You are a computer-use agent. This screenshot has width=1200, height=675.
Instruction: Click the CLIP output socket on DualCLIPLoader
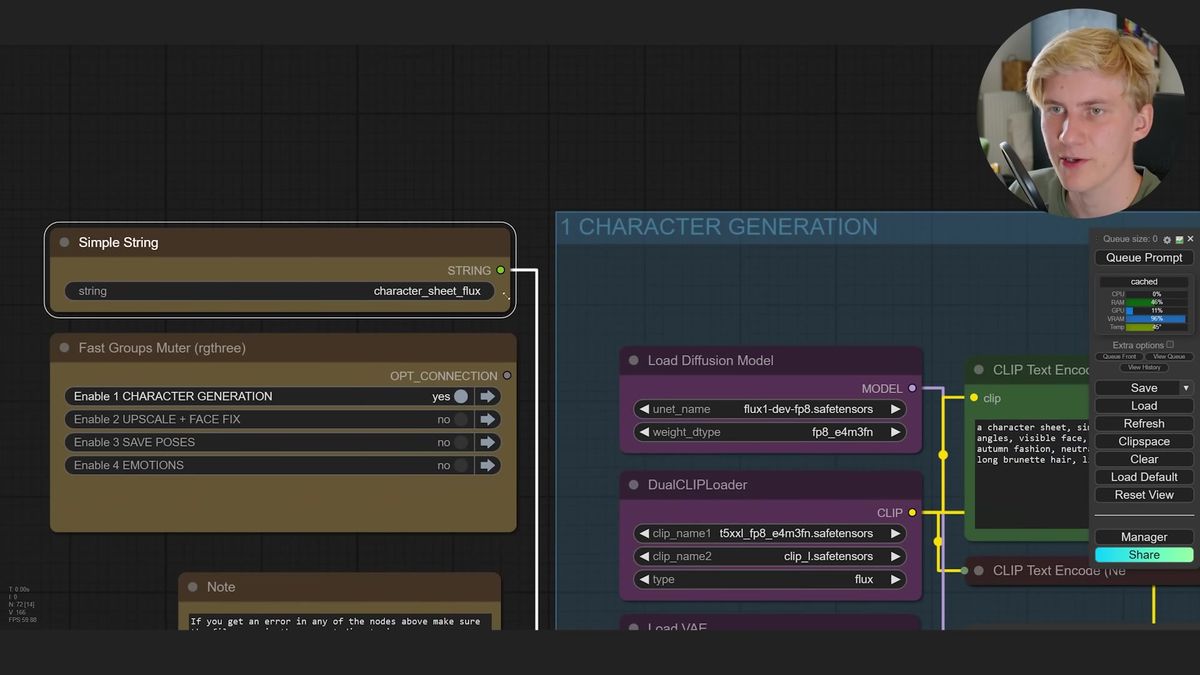[x=912, y=512]
